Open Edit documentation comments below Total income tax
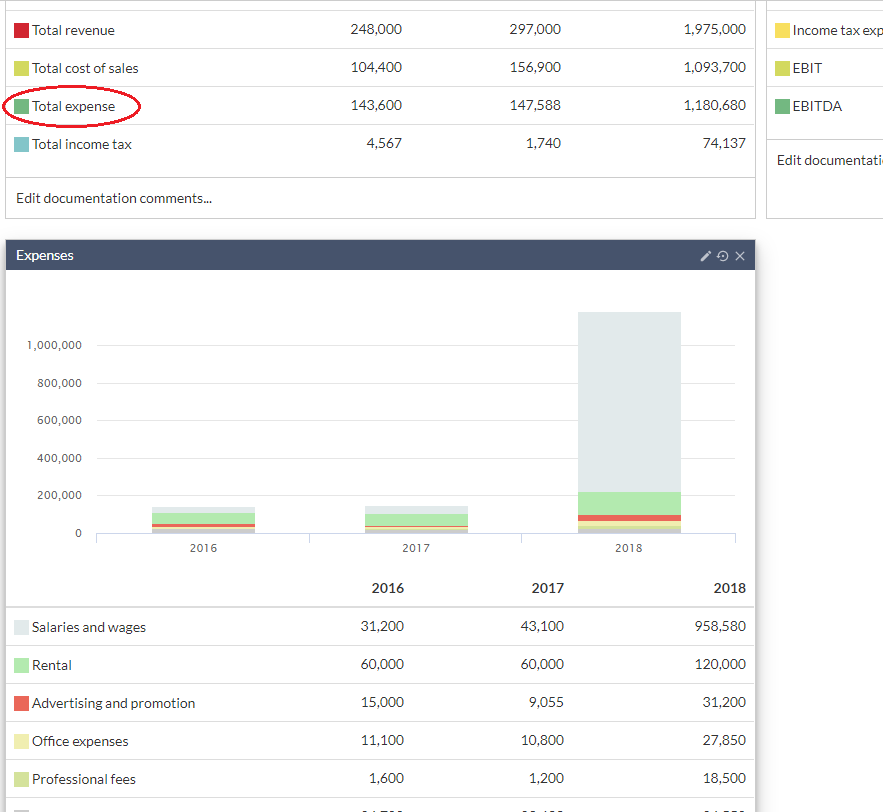883x812 pixels. point(114,198)
